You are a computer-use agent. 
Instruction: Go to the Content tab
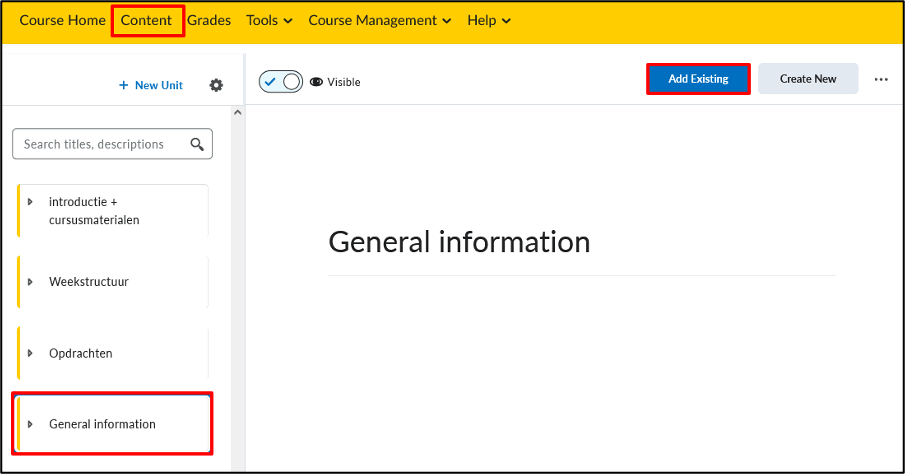click(146, 20)
